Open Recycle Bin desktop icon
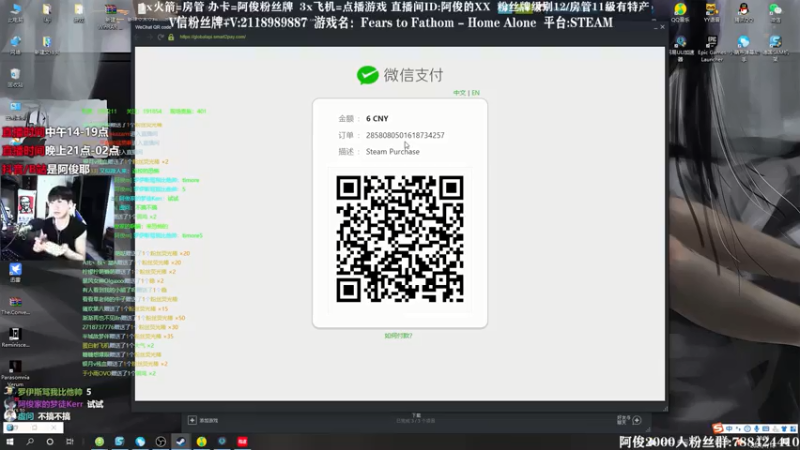Image resolution: width=800 pixels, height=450 pixels. 15,78
